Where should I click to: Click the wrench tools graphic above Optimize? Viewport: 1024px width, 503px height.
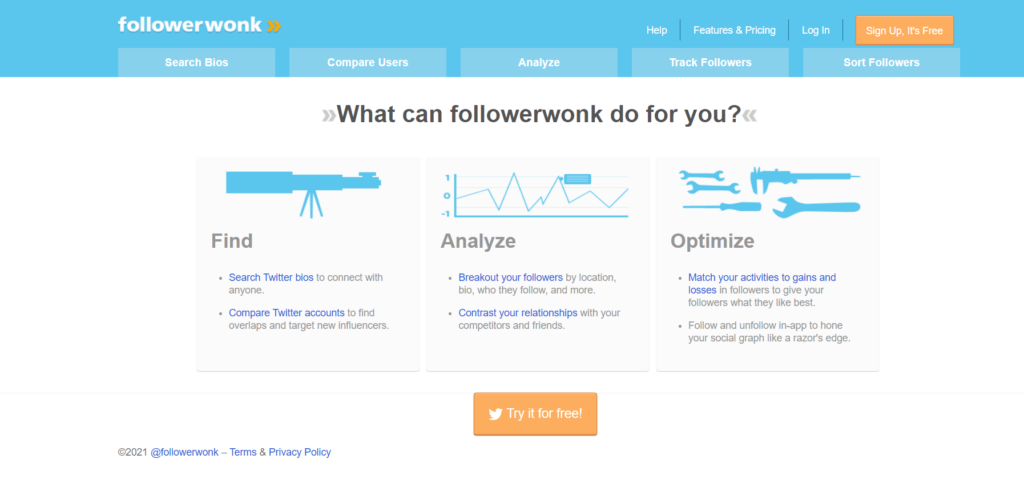(x=768, y=192)
